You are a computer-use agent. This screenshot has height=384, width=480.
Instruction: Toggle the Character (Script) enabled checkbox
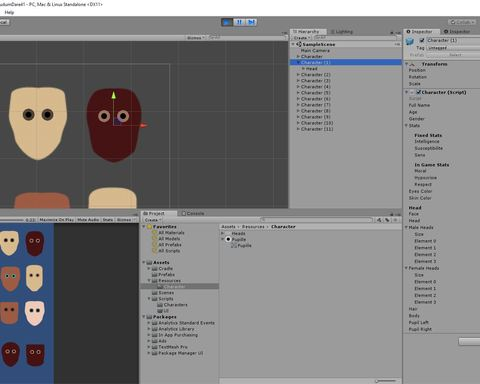418,92
